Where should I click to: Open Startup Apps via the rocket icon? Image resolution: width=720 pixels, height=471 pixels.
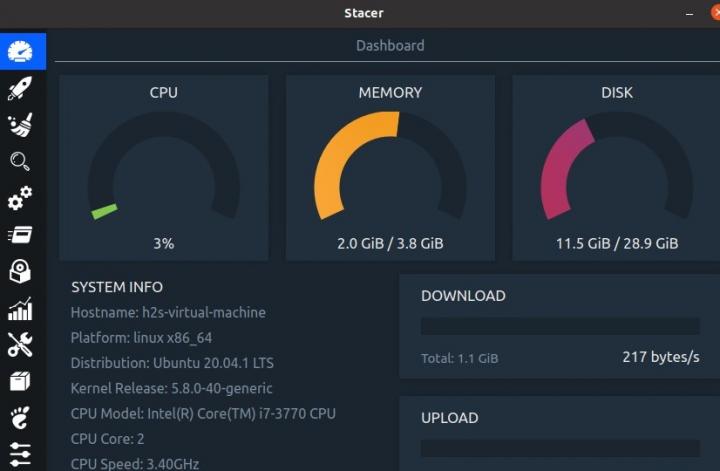20,88
